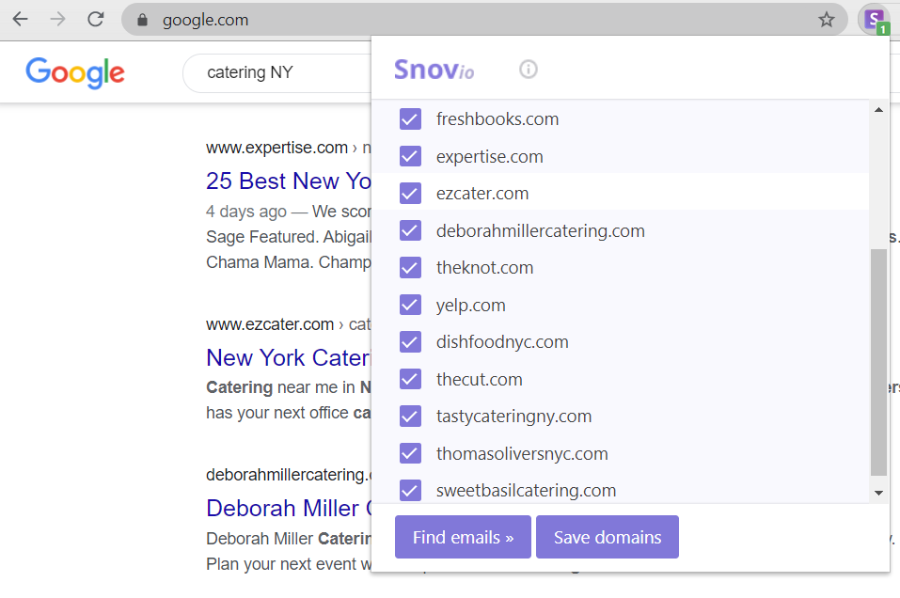Click the www.ezcater.com result URL
The image size is (900, 598).
270,324
